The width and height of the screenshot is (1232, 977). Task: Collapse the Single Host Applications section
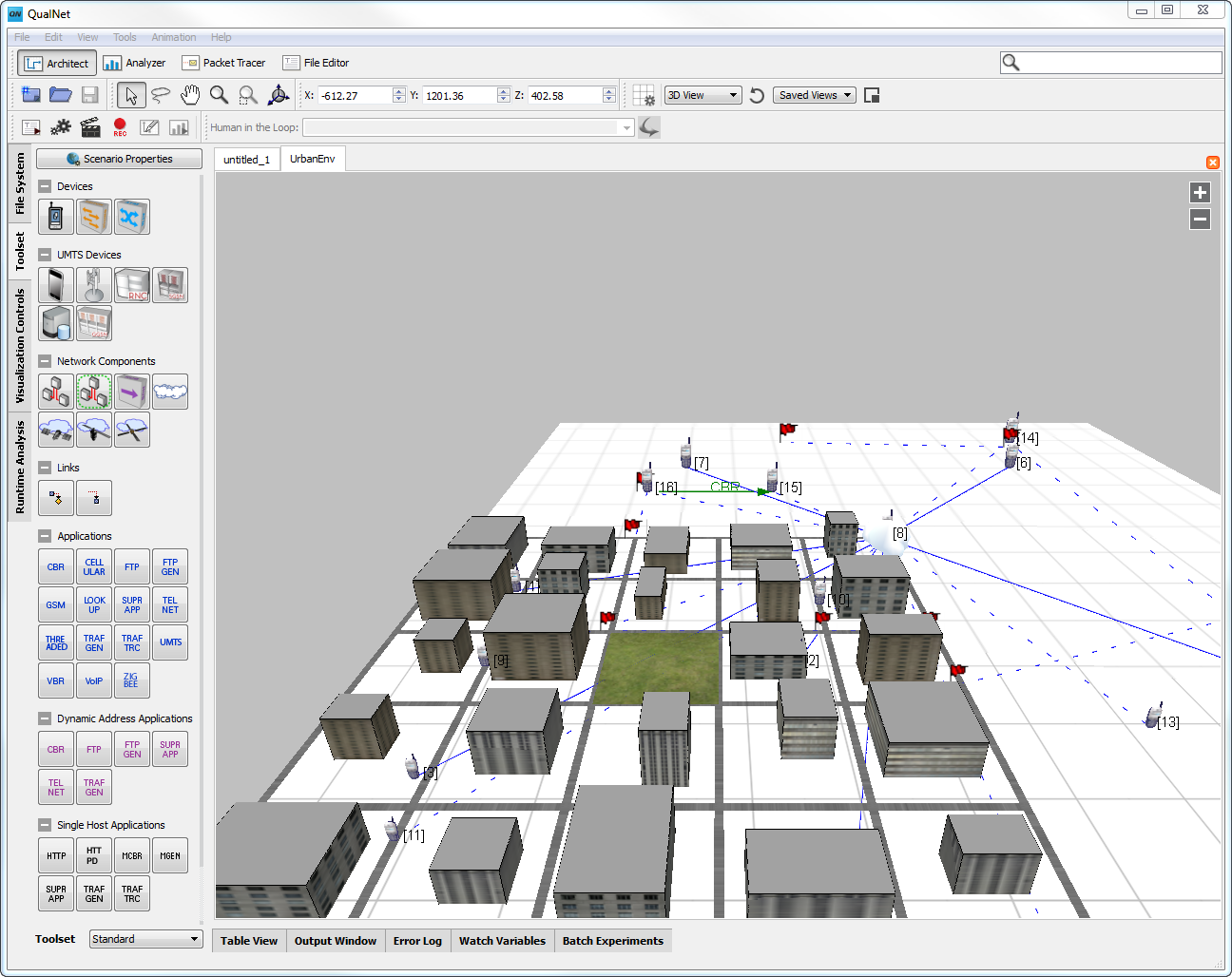pos(45,825)
